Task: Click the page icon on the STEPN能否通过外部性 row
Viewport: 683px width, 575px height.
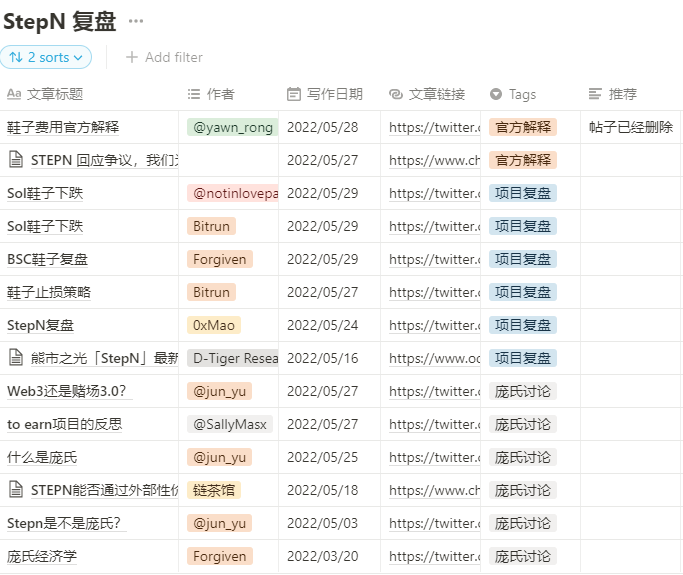Action: coord(16,490)
